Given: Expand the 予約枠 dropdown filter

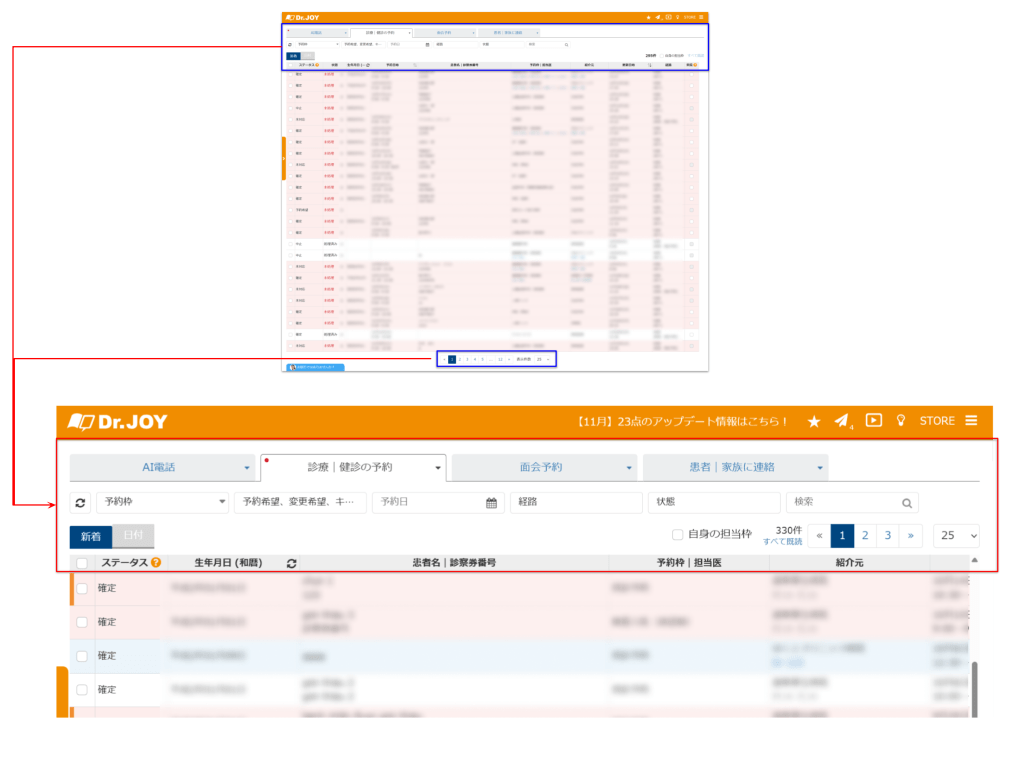Looking at the screenshot, I should [162, 503].
